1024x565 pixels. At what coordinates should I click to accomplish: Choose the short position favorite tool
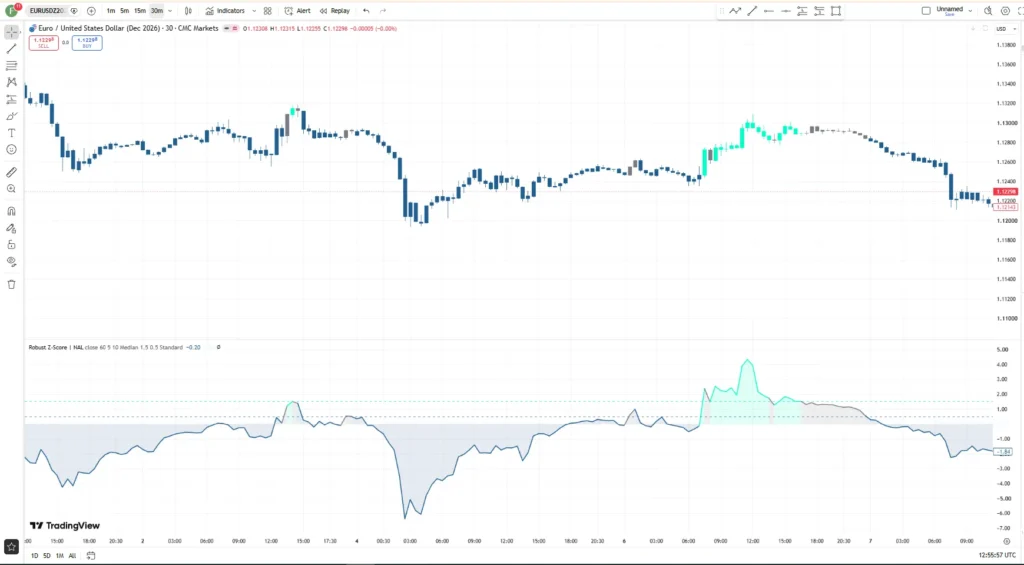pyautogui.click(x=819, y=10)
